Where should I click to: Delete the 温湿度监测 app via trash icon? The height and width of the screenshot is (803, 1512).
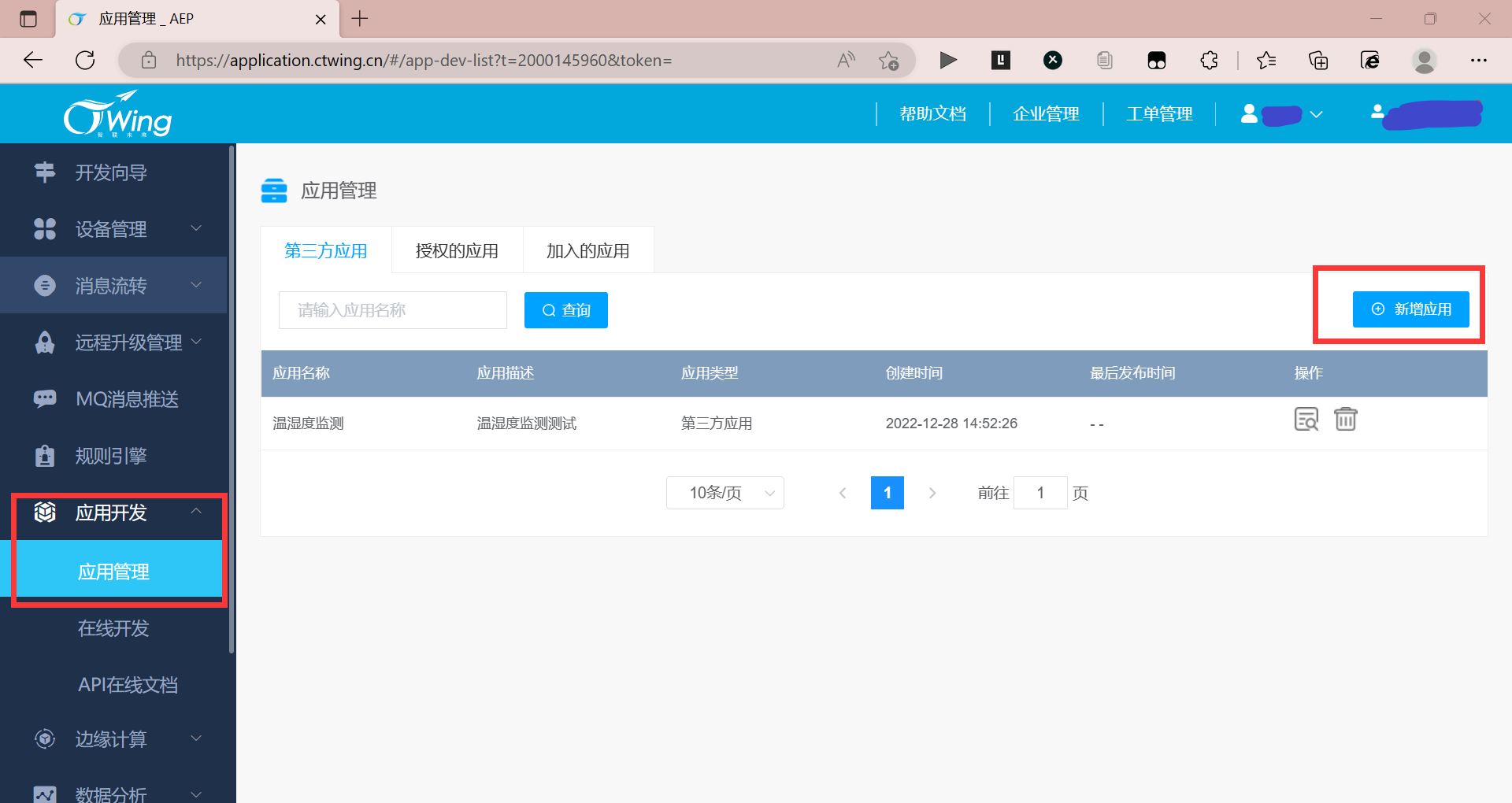pos(1346,419)
